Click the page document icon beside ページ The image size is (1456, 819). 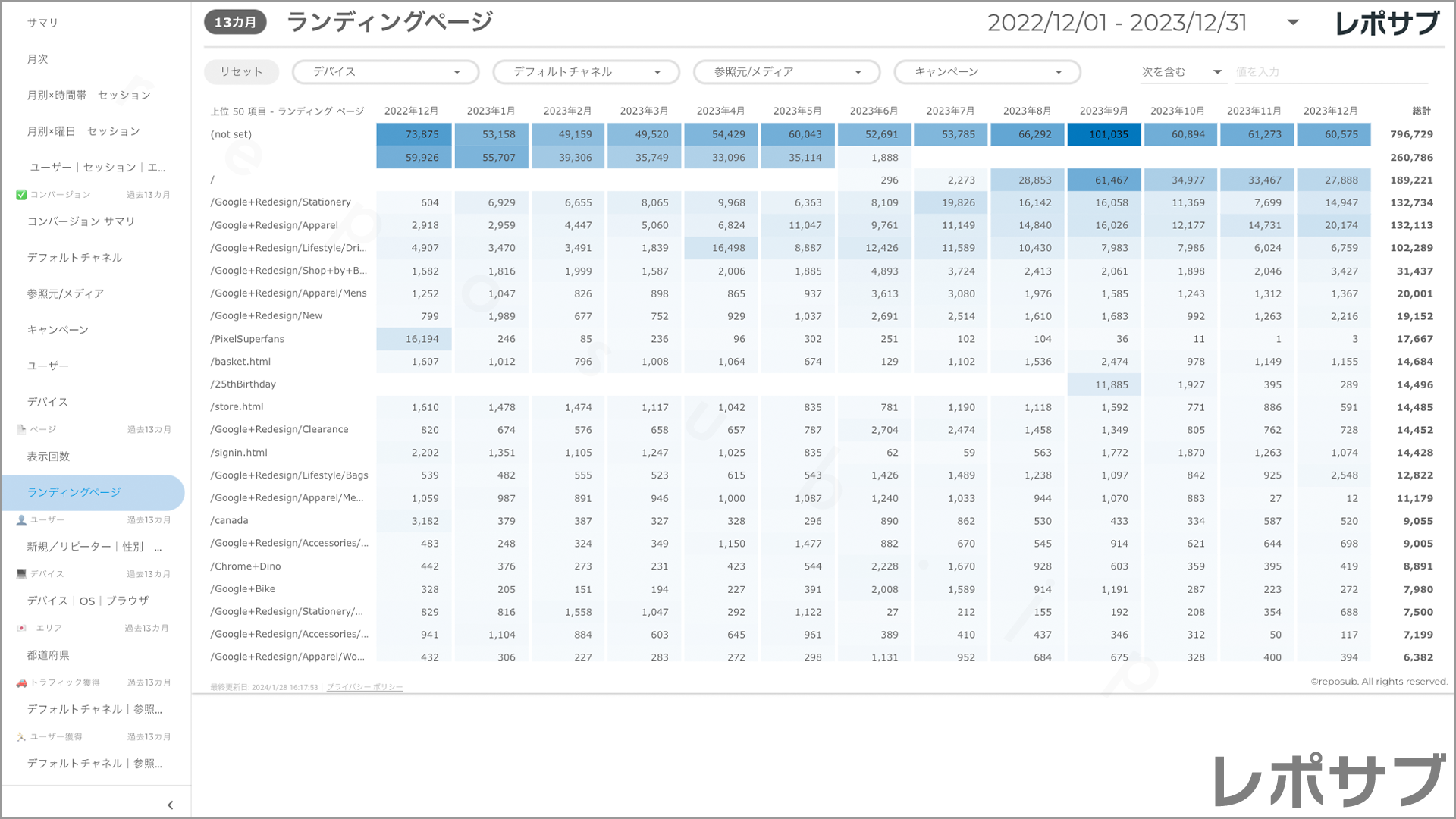pyautogui.click(x=21, y=429)
